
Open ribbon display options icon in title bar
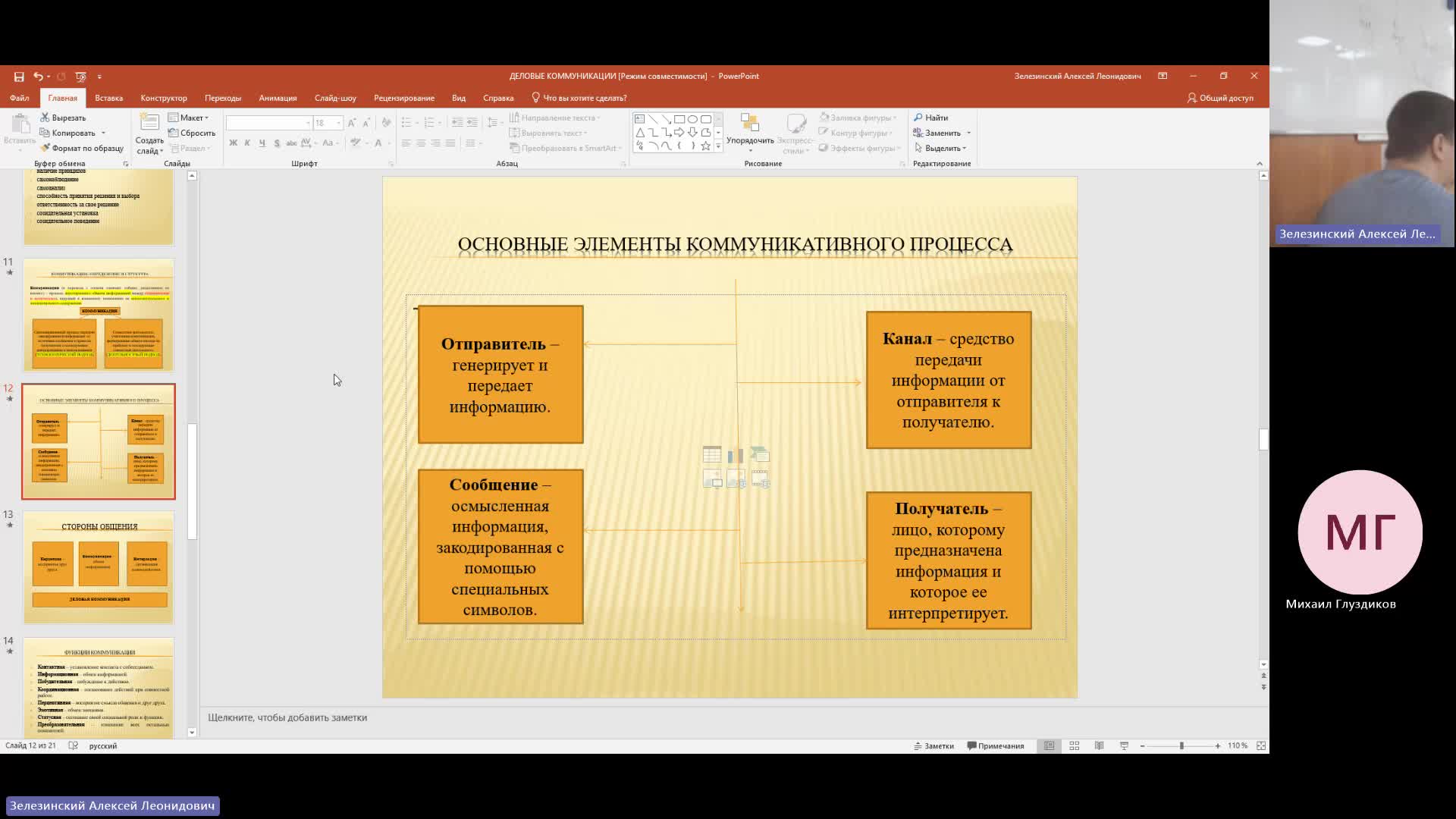1163,76
